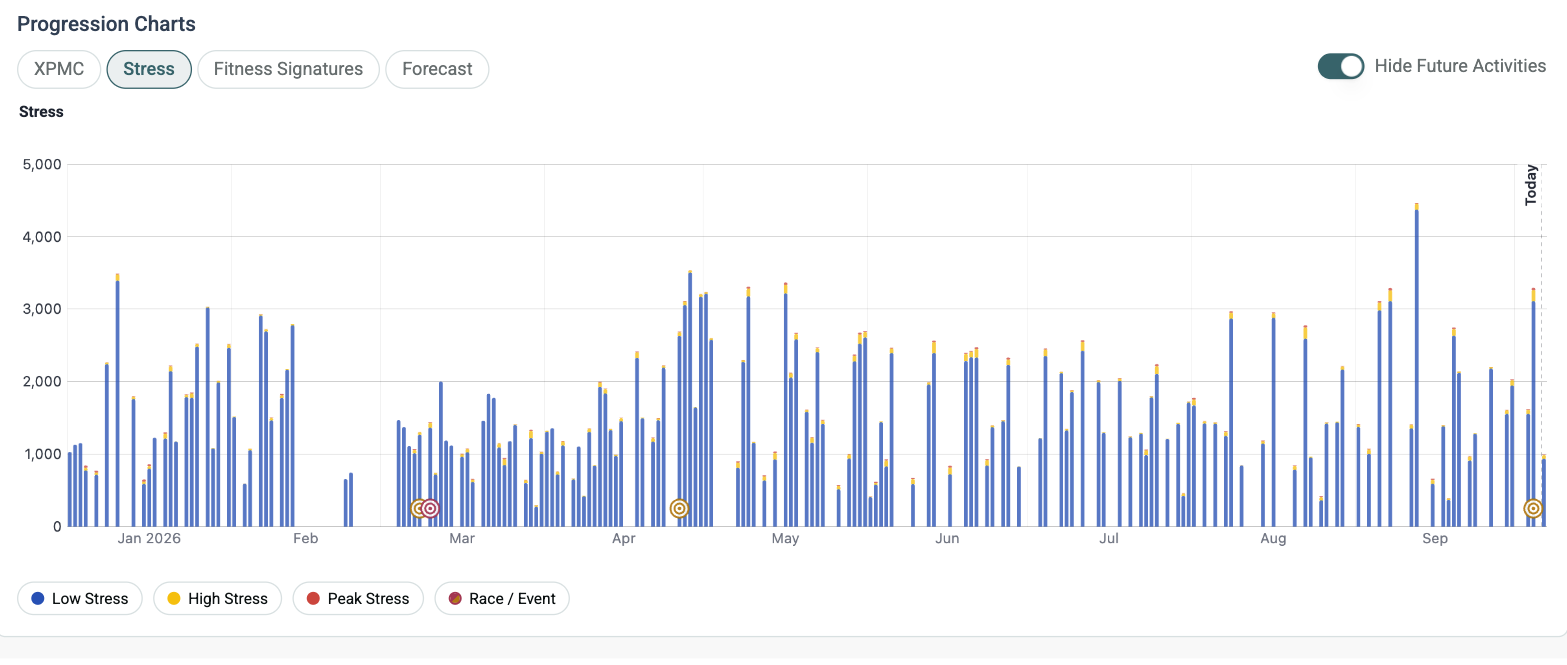Click the Jan 2026 axis label
Viewport: 1567px width, 665px height.
pyautogui.click(x=149, y=539)
